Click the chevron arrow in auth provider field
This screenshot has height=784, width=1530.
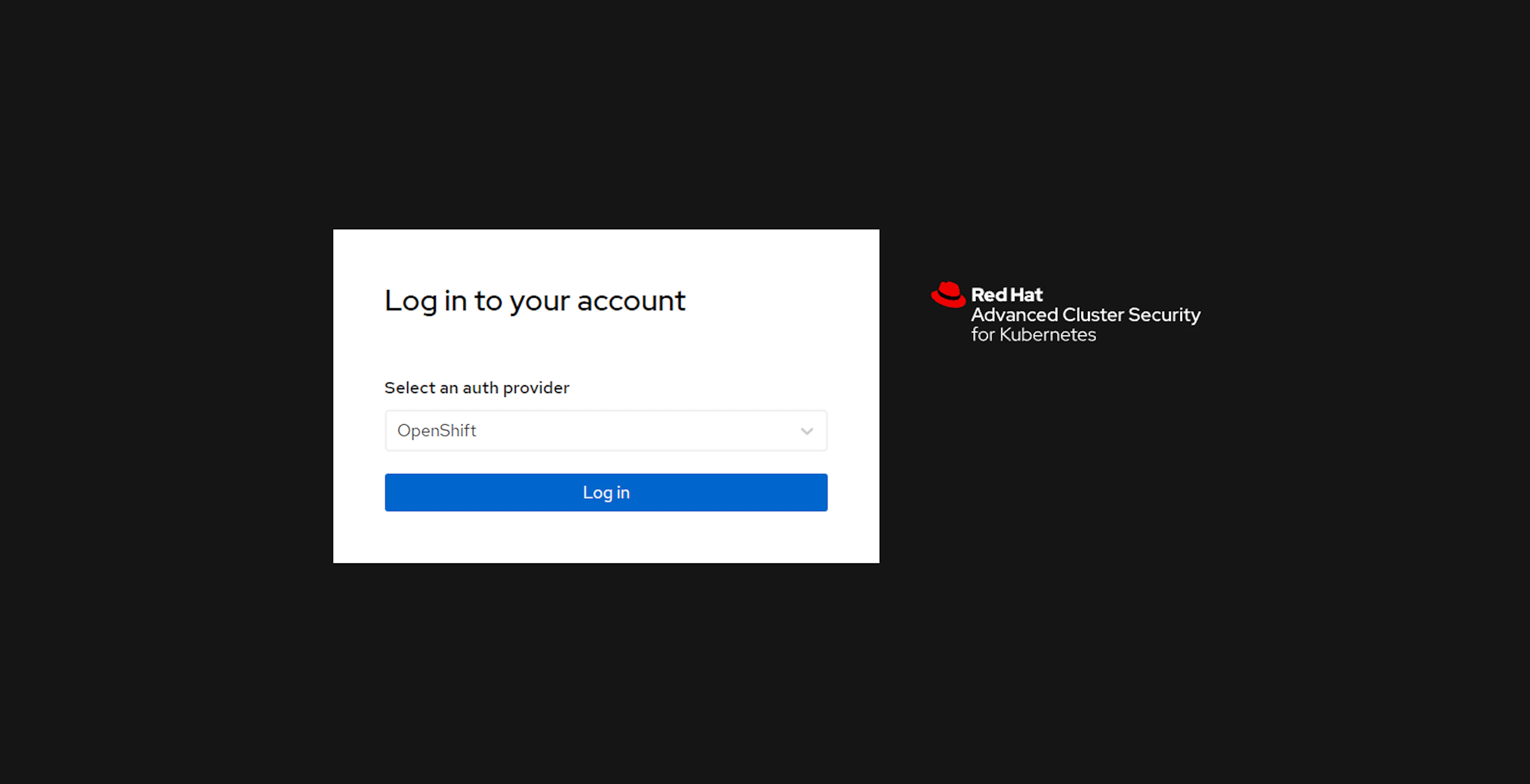click(806, 431)
